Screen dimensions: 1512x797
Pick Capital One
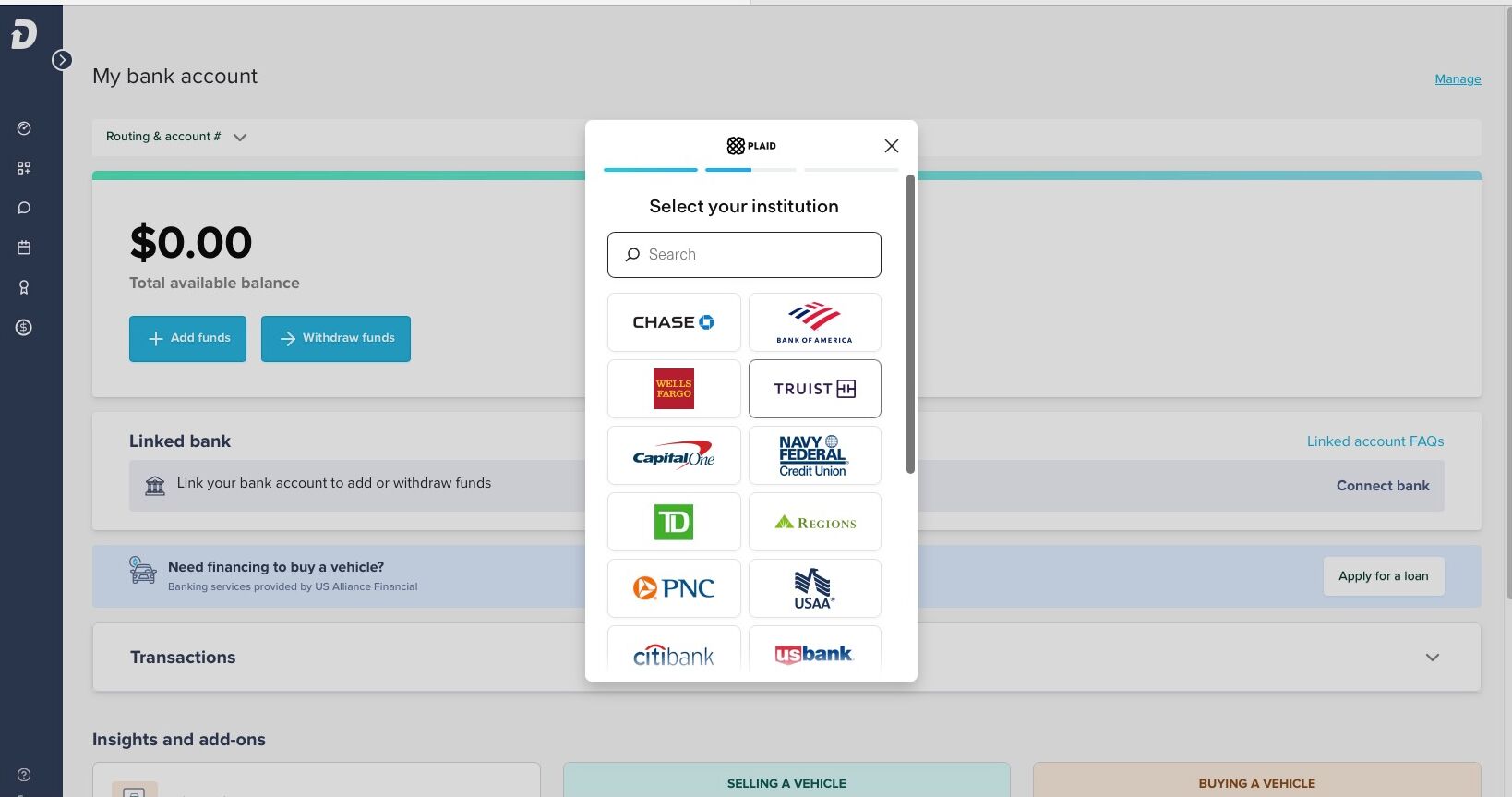coord(674,455)
